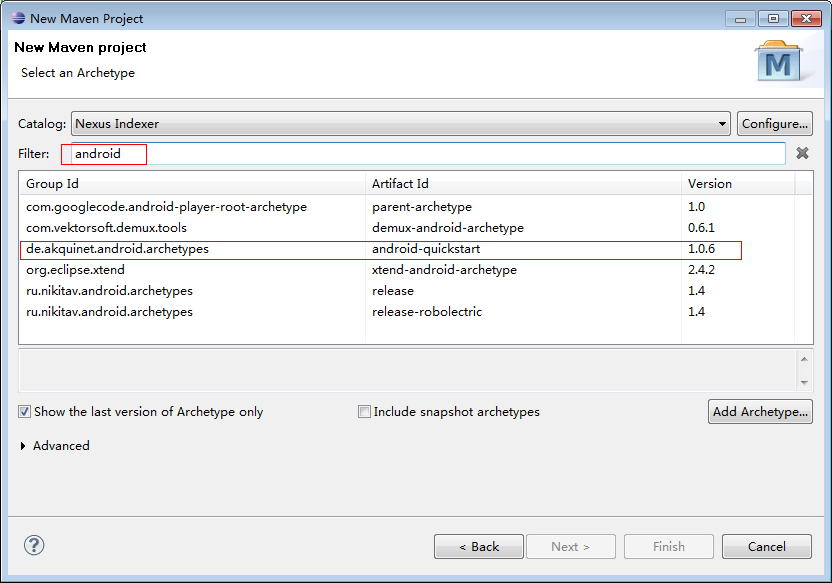Cancel the New Maven Project wizard

tap(766, 547)
